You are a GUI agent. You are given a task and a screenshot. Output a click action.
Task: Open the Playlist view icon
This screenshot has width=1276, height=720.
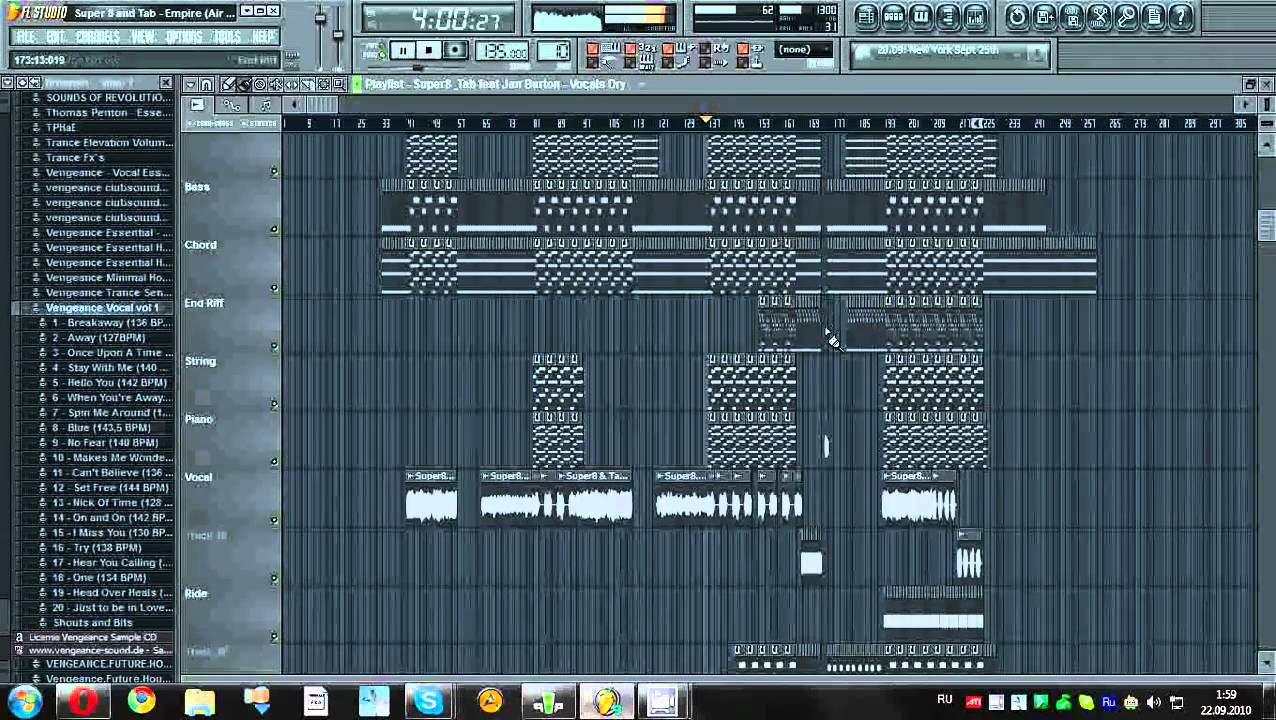click(867, 17)
